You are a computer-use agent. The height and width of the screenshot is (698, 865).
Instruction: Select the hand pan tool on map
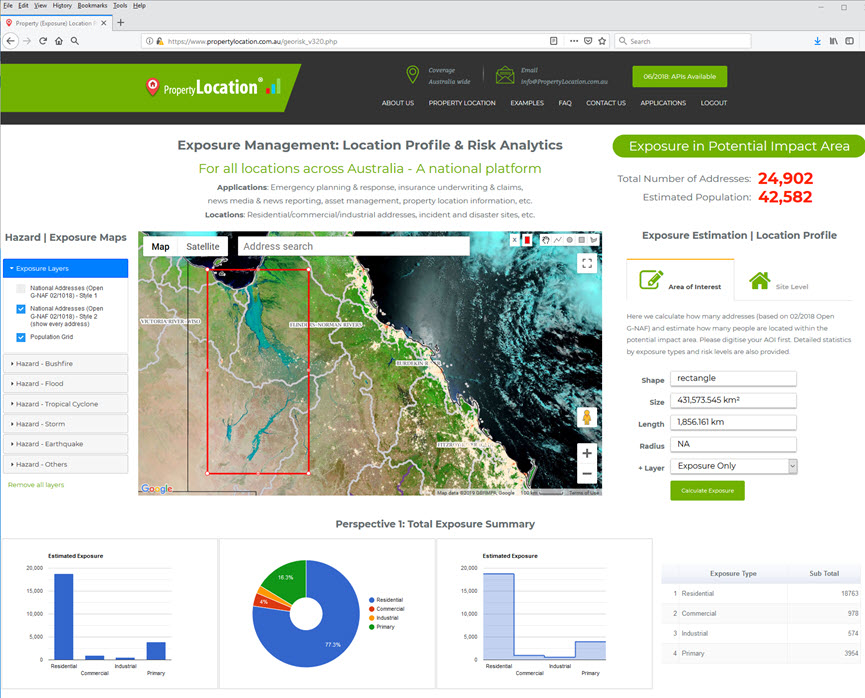[x=546, y=240]
